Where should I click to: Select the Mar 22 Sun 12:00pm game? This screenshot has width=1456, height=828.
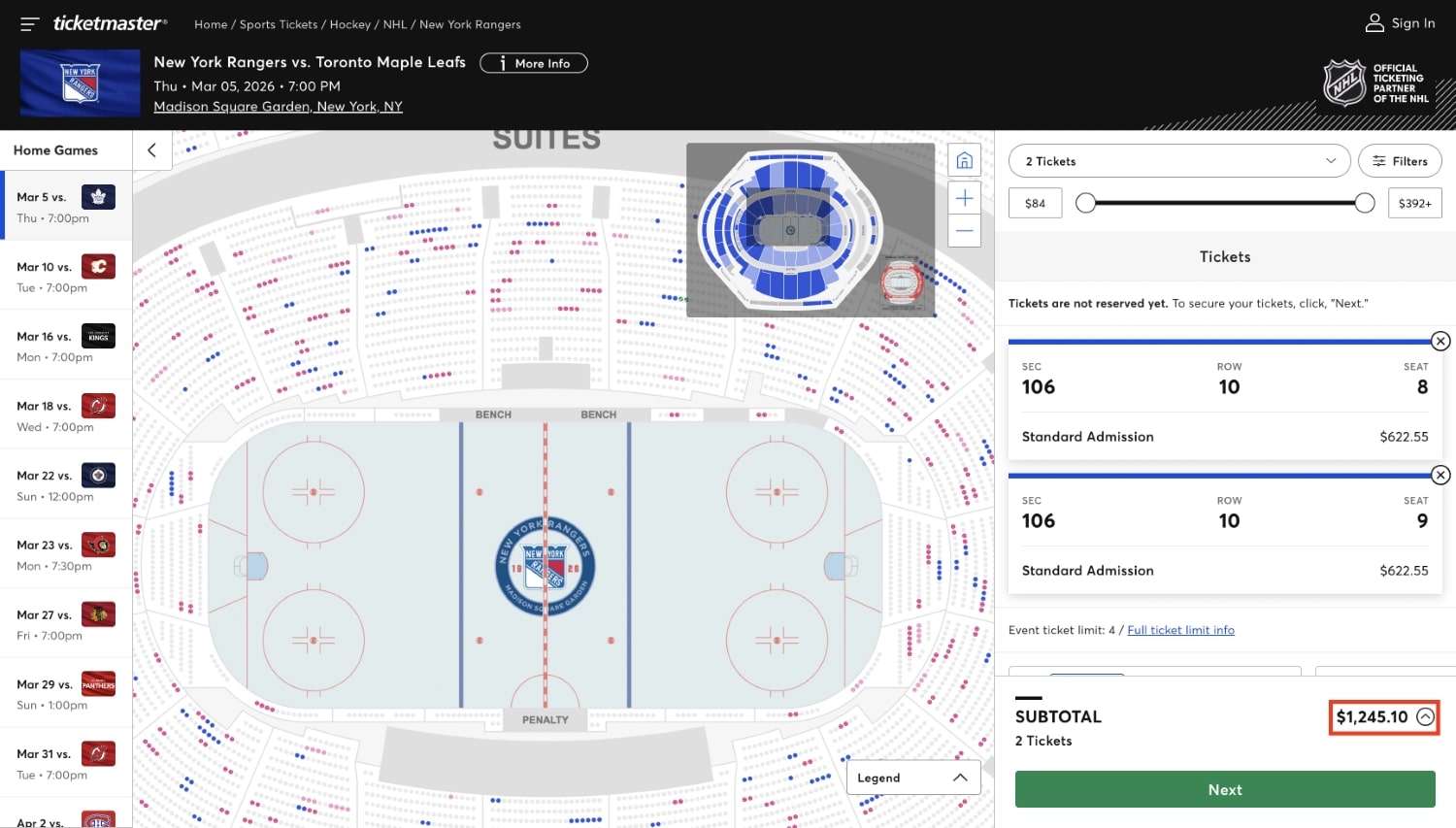[x=66, y=484]
